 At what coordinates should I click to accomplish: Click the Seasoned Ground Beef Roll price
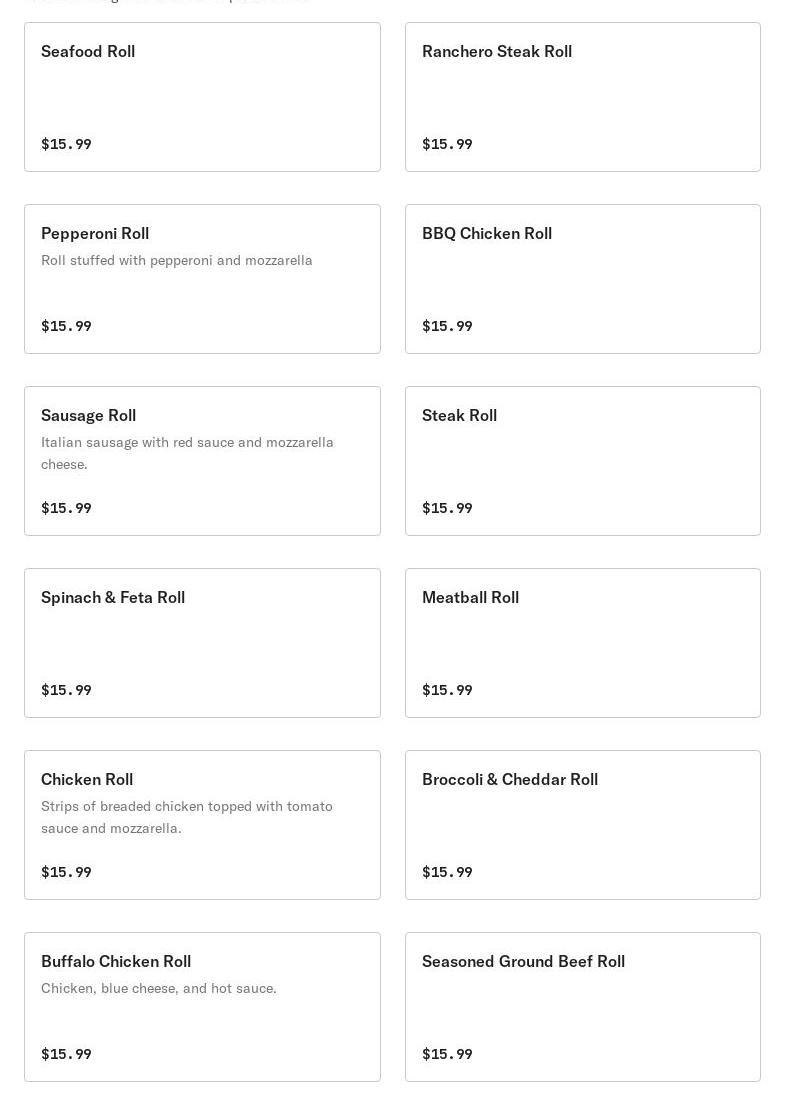[x=447, y=1054]
